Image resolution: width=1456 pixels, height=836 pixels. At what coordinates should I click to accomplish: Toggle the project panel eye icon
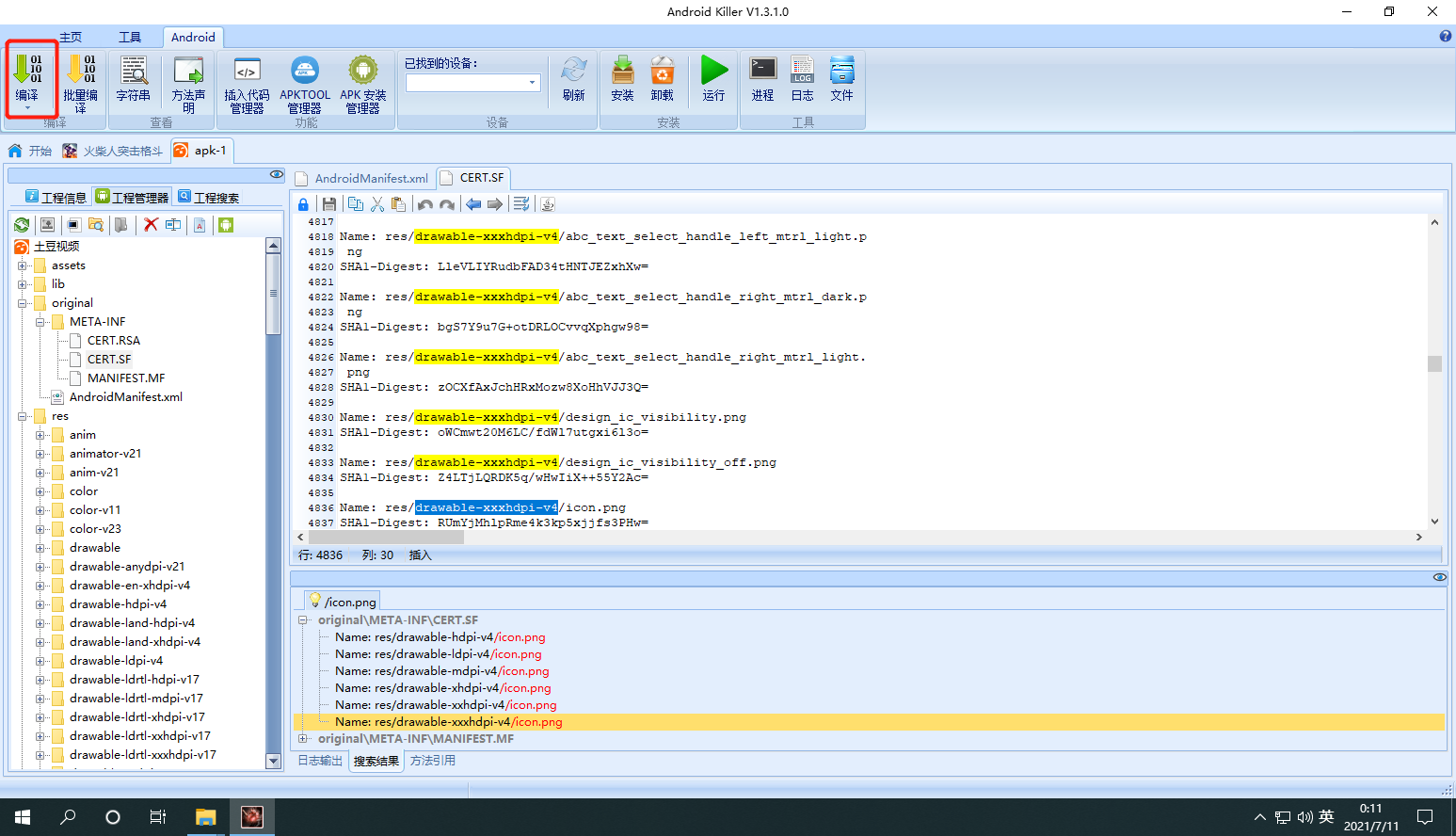click(277, 174)
